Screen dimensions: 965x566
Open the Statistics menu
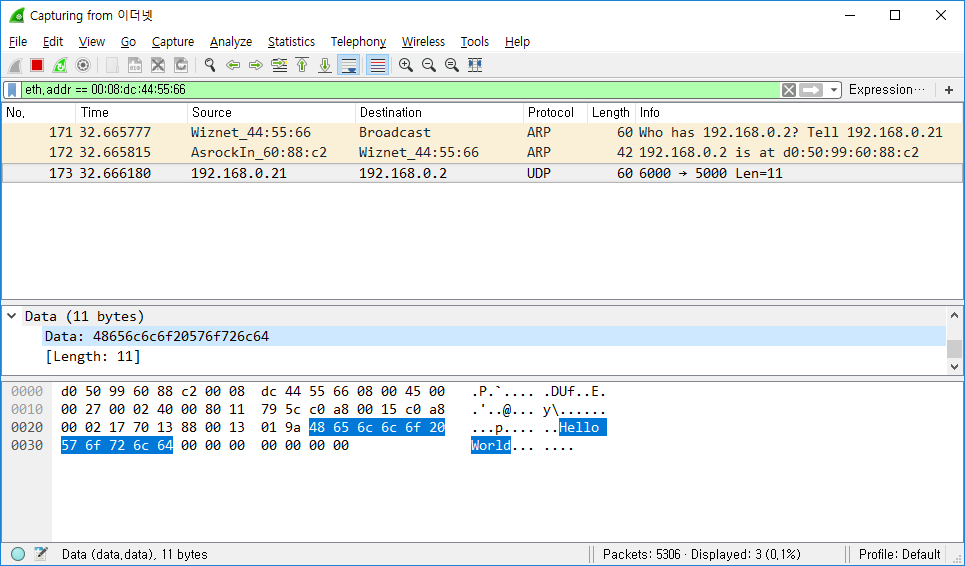coord(291,42)
